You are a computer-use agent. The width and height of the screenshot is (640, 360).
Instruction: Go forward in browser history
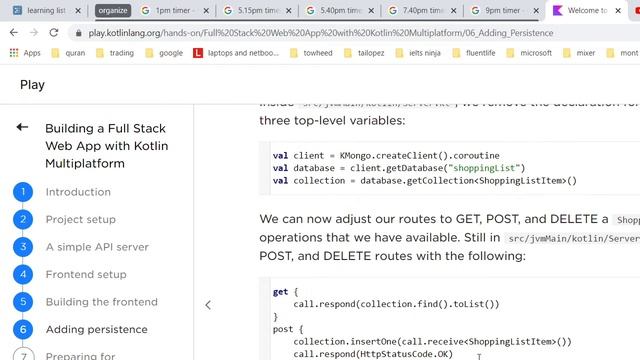[34, 33]
